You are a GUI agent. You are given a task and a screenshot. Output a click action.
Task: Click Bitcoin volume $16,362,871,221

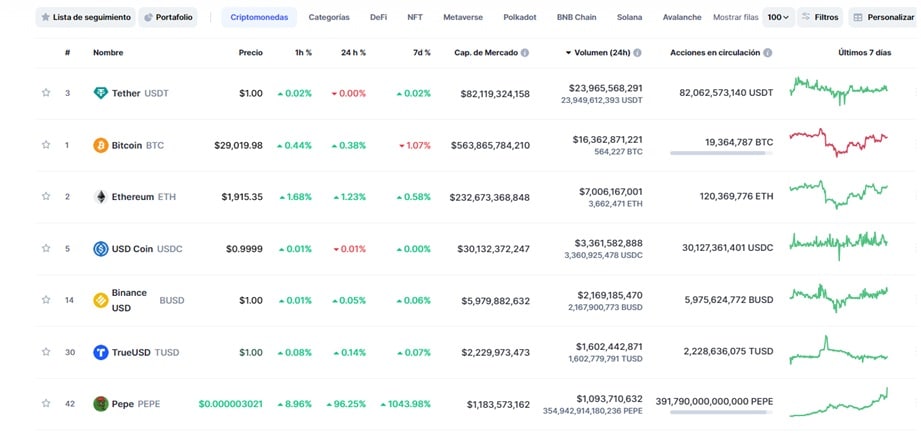607,140
